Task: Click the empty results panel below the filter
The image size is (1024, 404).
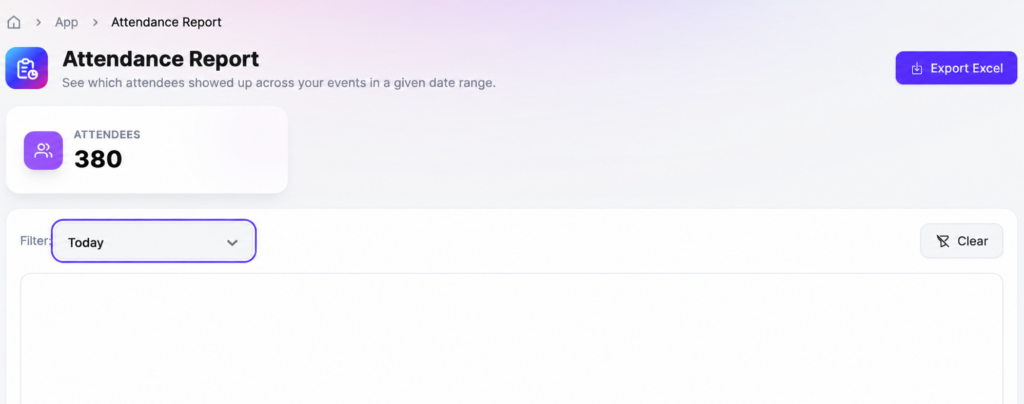Action: (511, 339)
